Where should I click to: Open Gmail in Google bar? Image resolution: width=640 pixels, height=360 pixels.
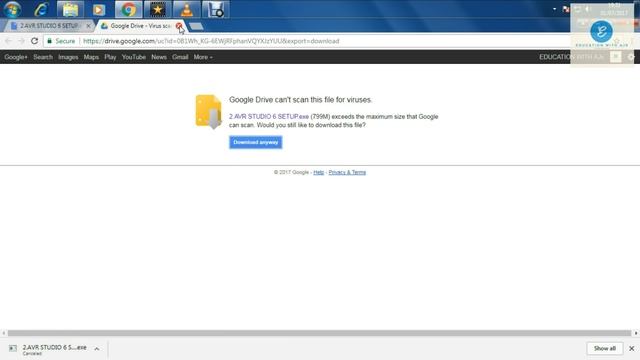pyautogui.click(x=180, y=57)
